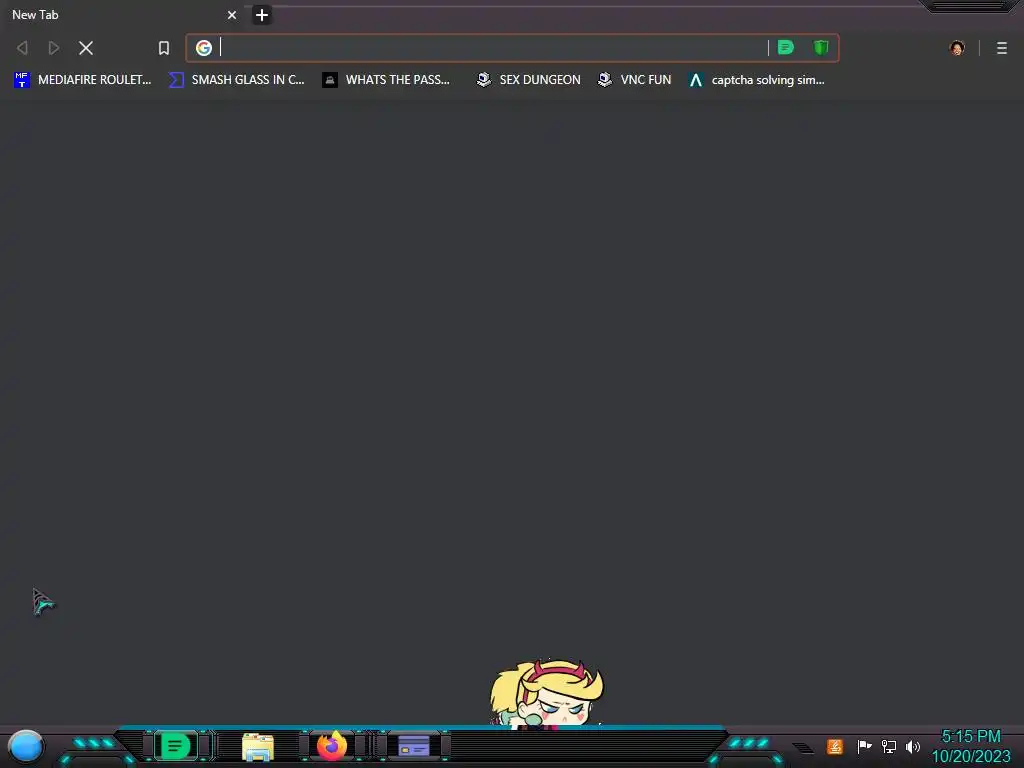The height and width of the screenshot is (768, 1024).
Task: Open the green chat app on the taskbar
Action: click(175, 746)
